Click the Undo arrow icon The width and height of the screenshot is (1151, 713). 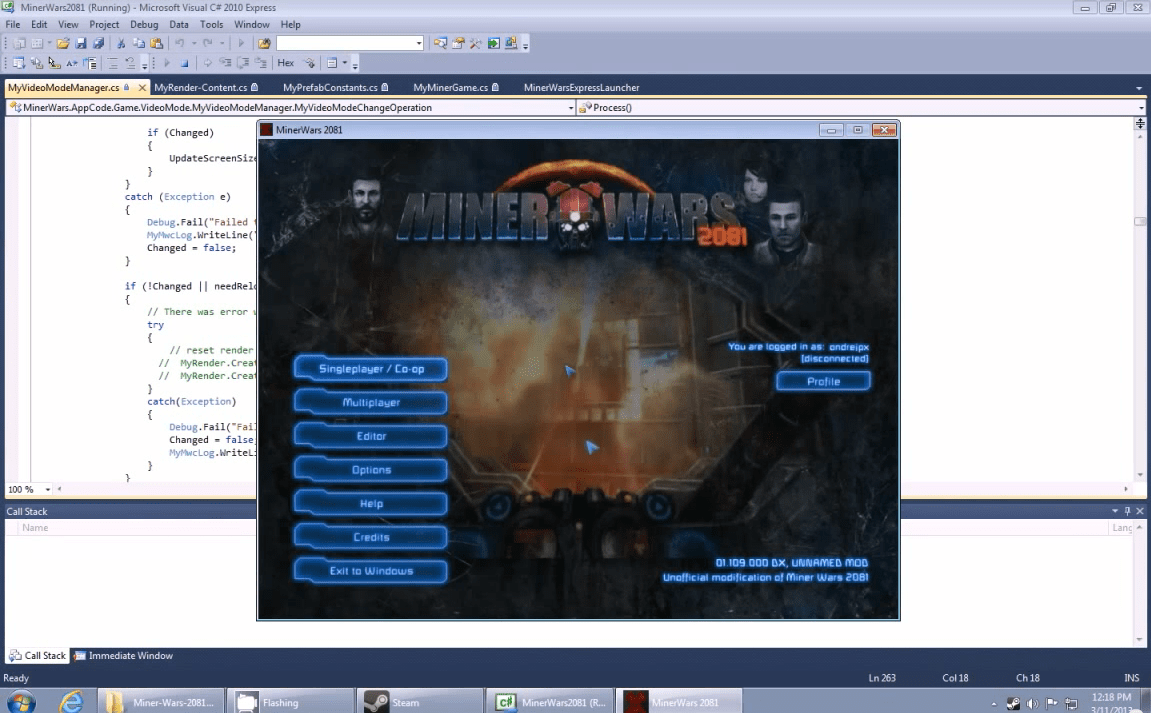180,43
